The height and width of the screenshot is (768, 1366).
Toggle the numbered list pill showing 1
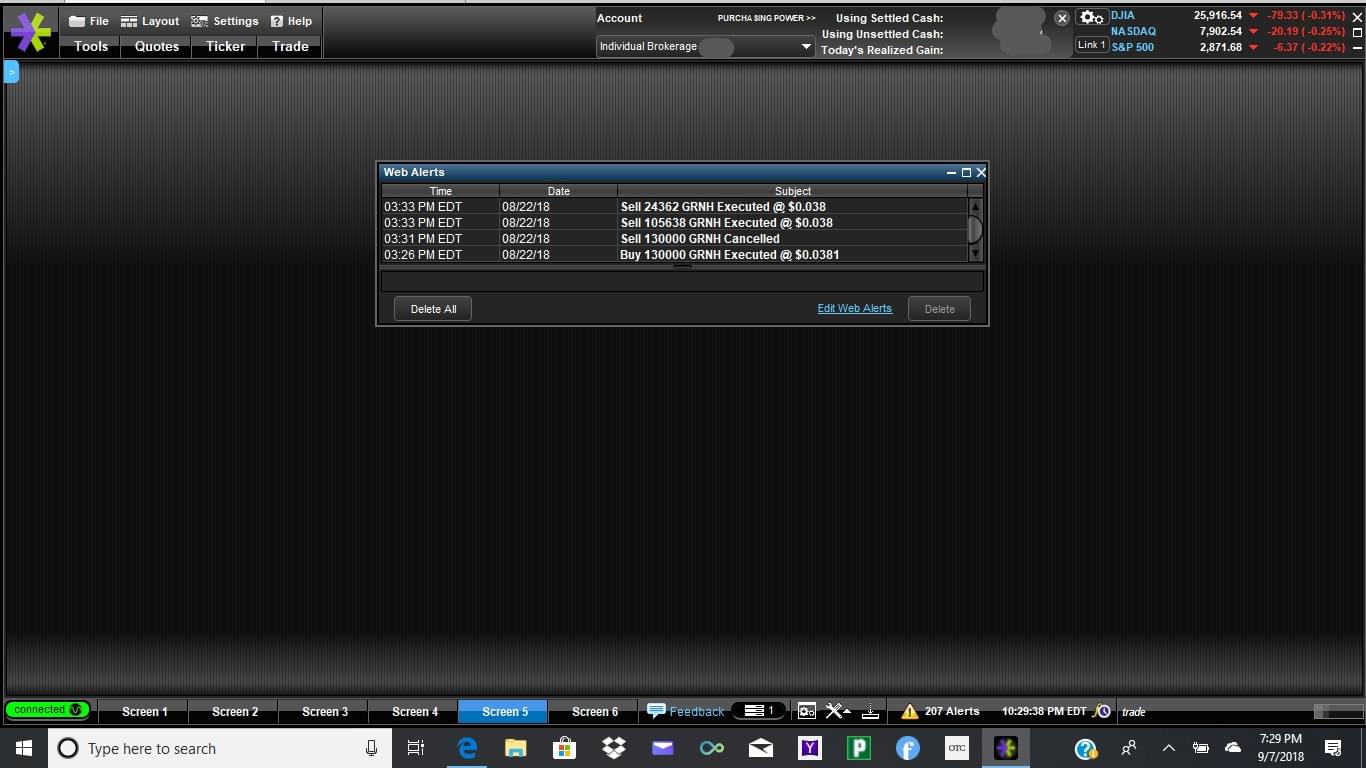pos(758,711)
